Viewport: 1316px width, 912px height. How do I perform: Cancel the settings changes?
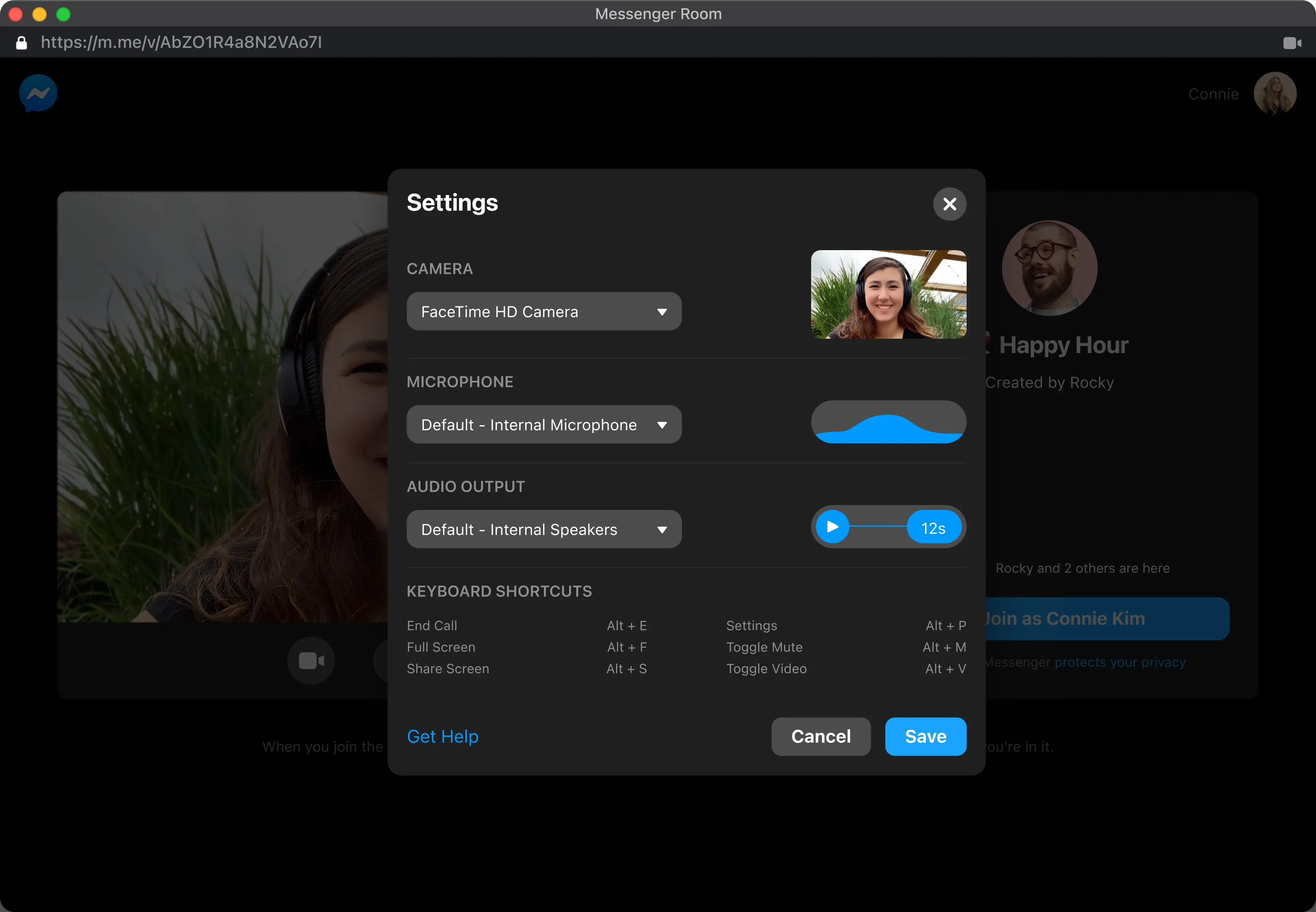pos(821,736)
